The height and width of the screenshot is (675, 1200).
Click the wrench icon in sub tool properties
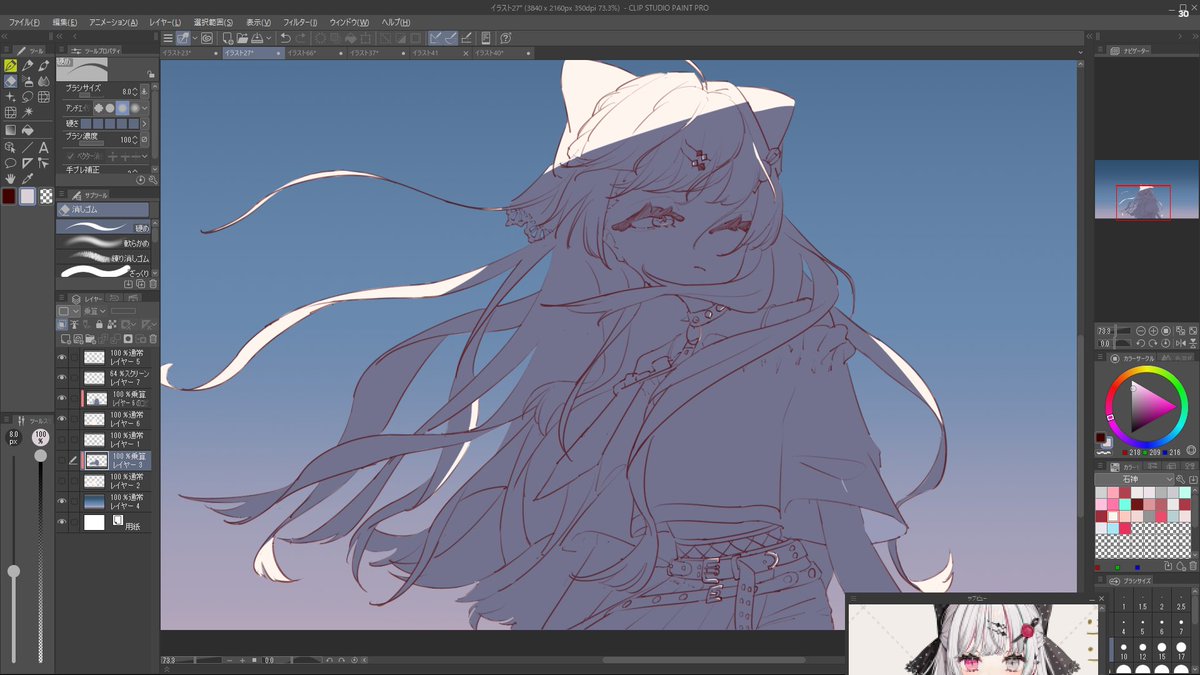coord(153,179)
